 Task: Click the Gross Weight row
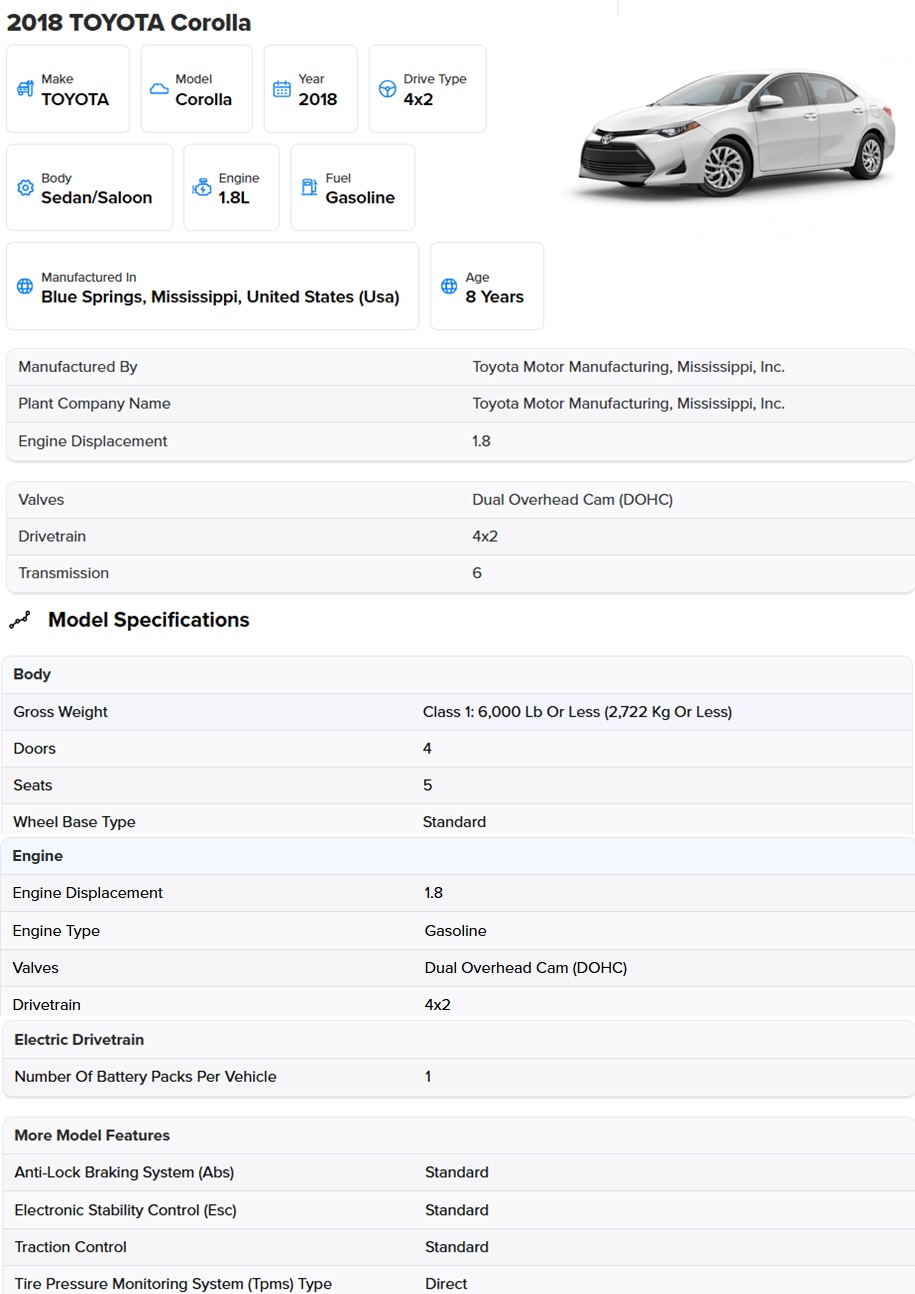pyautogui.click(x=457, y=712)
